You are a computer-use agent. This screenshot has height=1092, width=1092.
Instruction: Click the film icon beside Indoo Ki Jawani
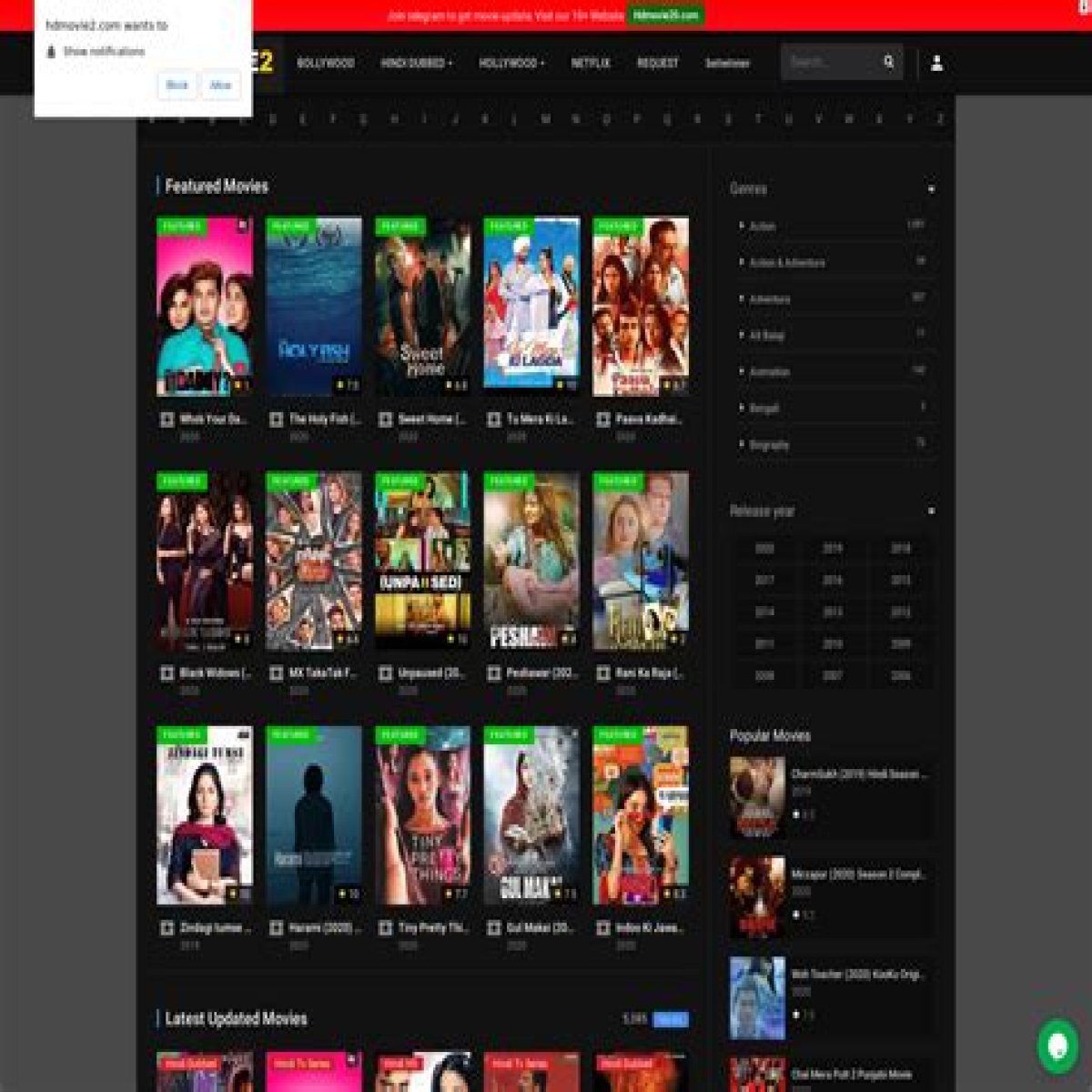coord(603,928)
